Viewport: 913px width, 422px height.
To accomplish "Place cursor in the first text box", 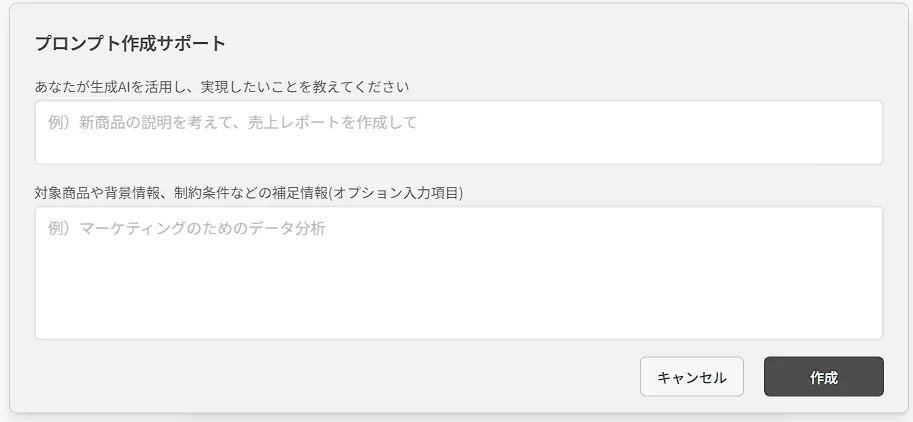I will pos(458,132).
